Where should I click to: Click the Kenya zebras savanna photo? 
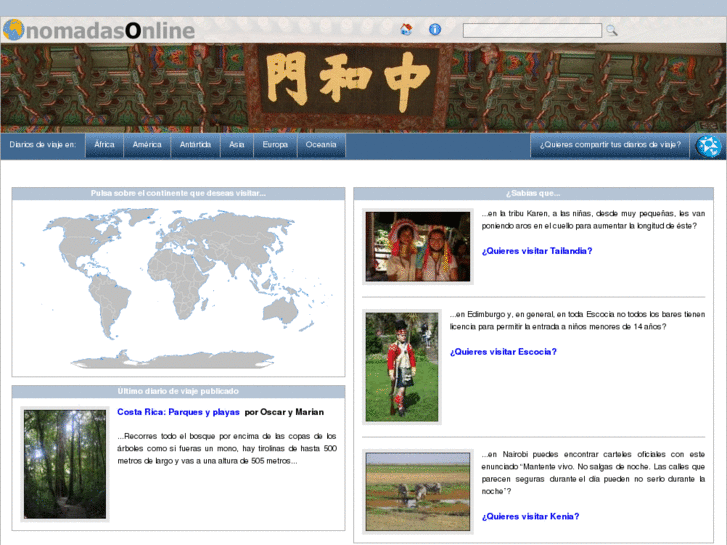point(418,492)
